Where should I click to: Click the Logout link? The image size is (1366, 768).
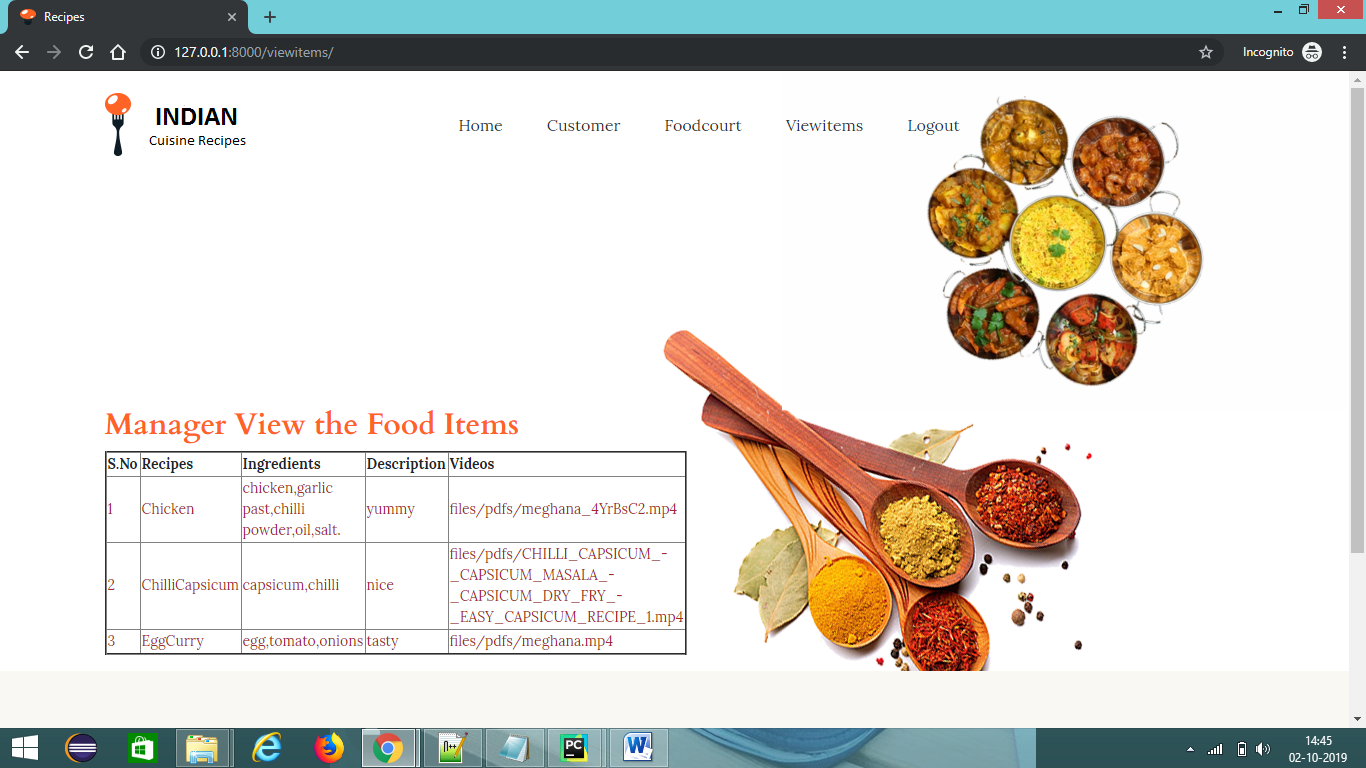[933, 126]
